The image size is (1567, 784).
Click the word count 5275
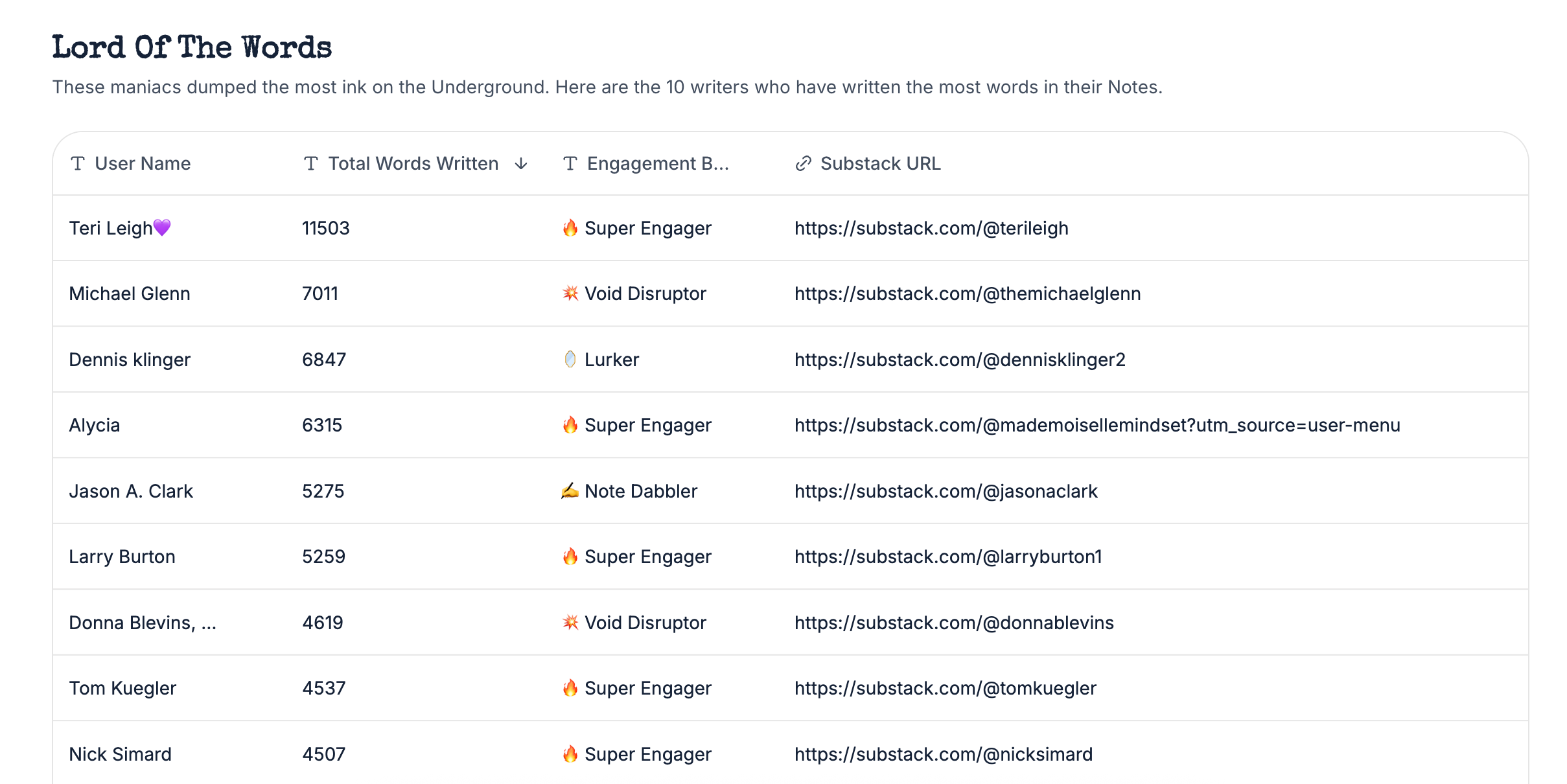tap(323, 491)
